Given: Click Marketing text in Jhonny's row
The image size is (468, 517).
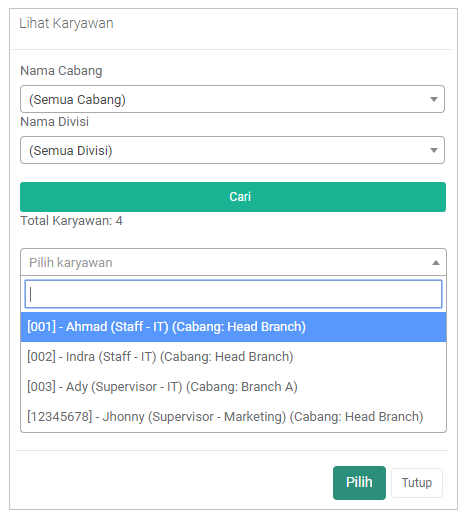Looking at the screenshot, I should [x=253, y=417].
